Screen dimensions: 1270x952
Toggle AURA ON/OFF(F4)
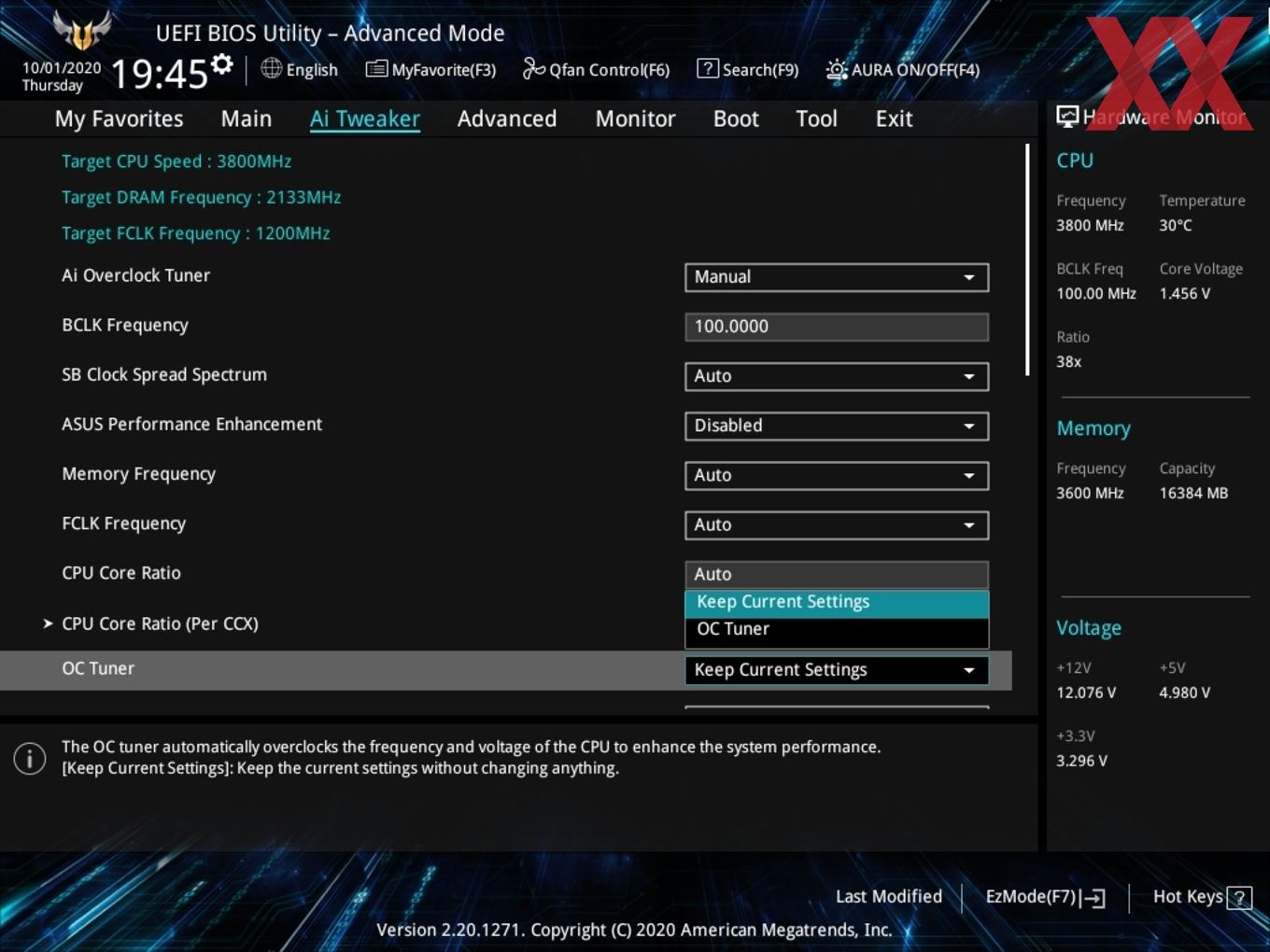pos(902,70)
